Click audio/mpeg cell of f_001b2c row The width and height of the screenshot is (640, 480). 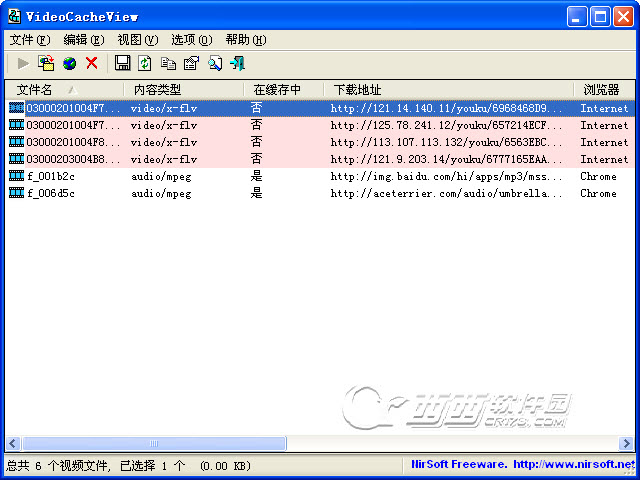click(x=161, y=176)
